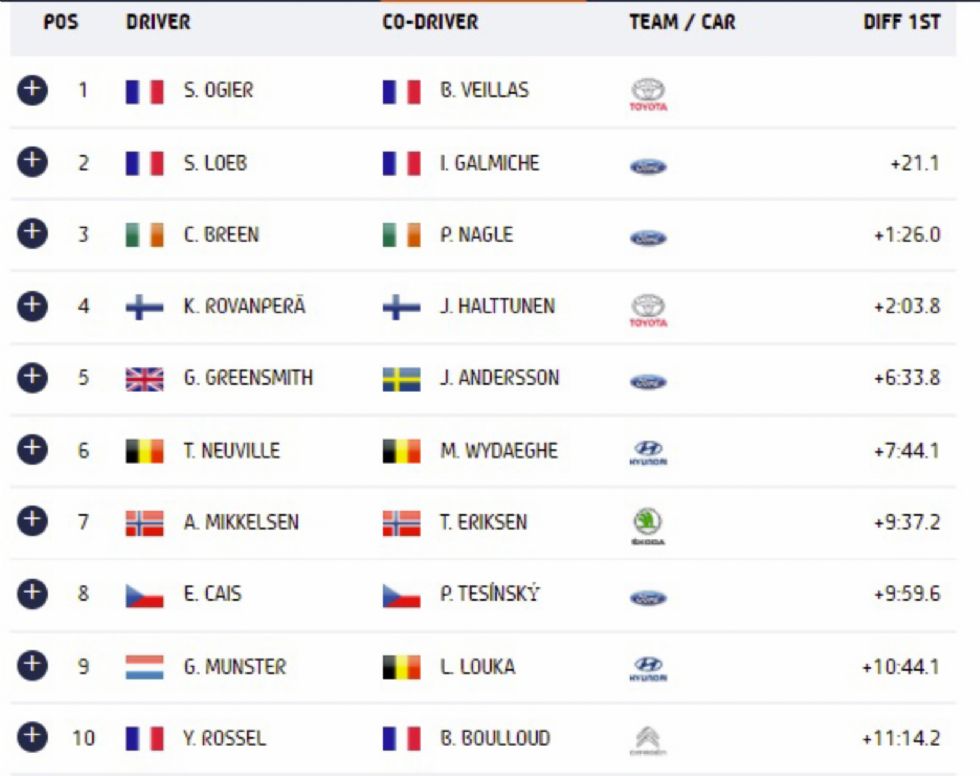Click Citroën logo in Rossel's row
The image size is (980, 776).
(x=648, y=741)
